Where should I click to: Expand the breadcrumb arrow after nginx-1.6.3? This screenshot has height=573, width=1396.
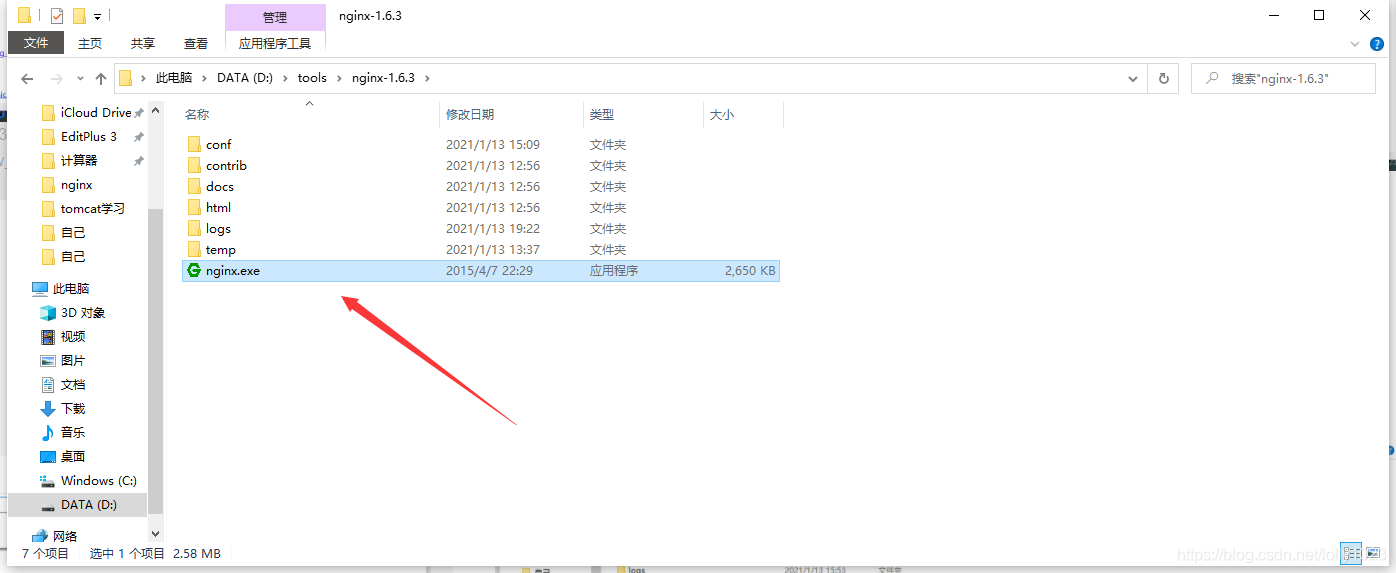[426, 78]
